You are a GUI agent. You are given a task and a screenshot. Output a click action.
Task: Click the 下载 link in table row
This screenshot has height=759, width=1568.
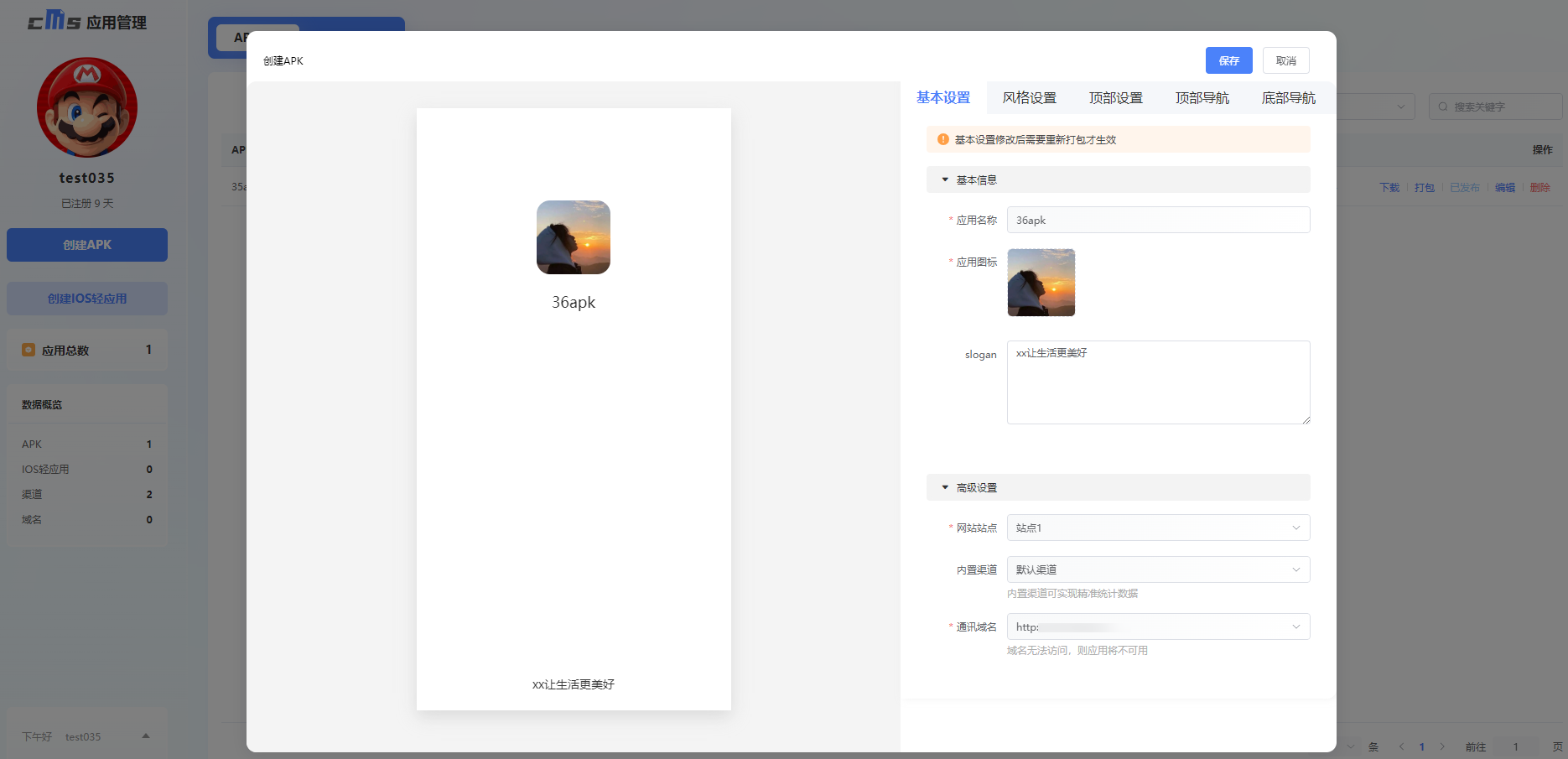coord(1389,187)
